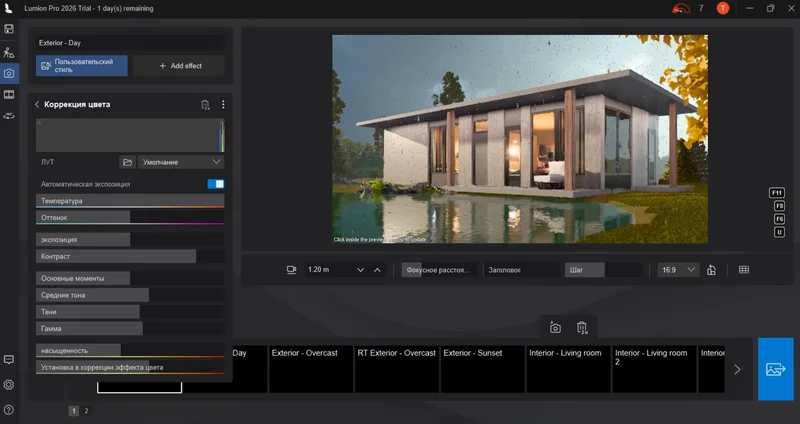Delete photo slot trash icon
This screenshot has width=800, height=424.
tap(582, 328)
